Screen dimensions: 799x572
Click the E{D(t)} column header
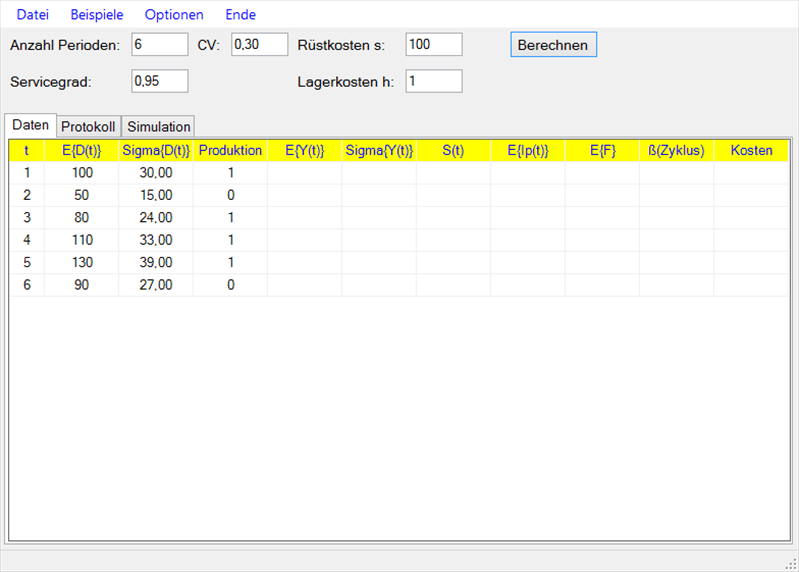click(x=82, y=151)
